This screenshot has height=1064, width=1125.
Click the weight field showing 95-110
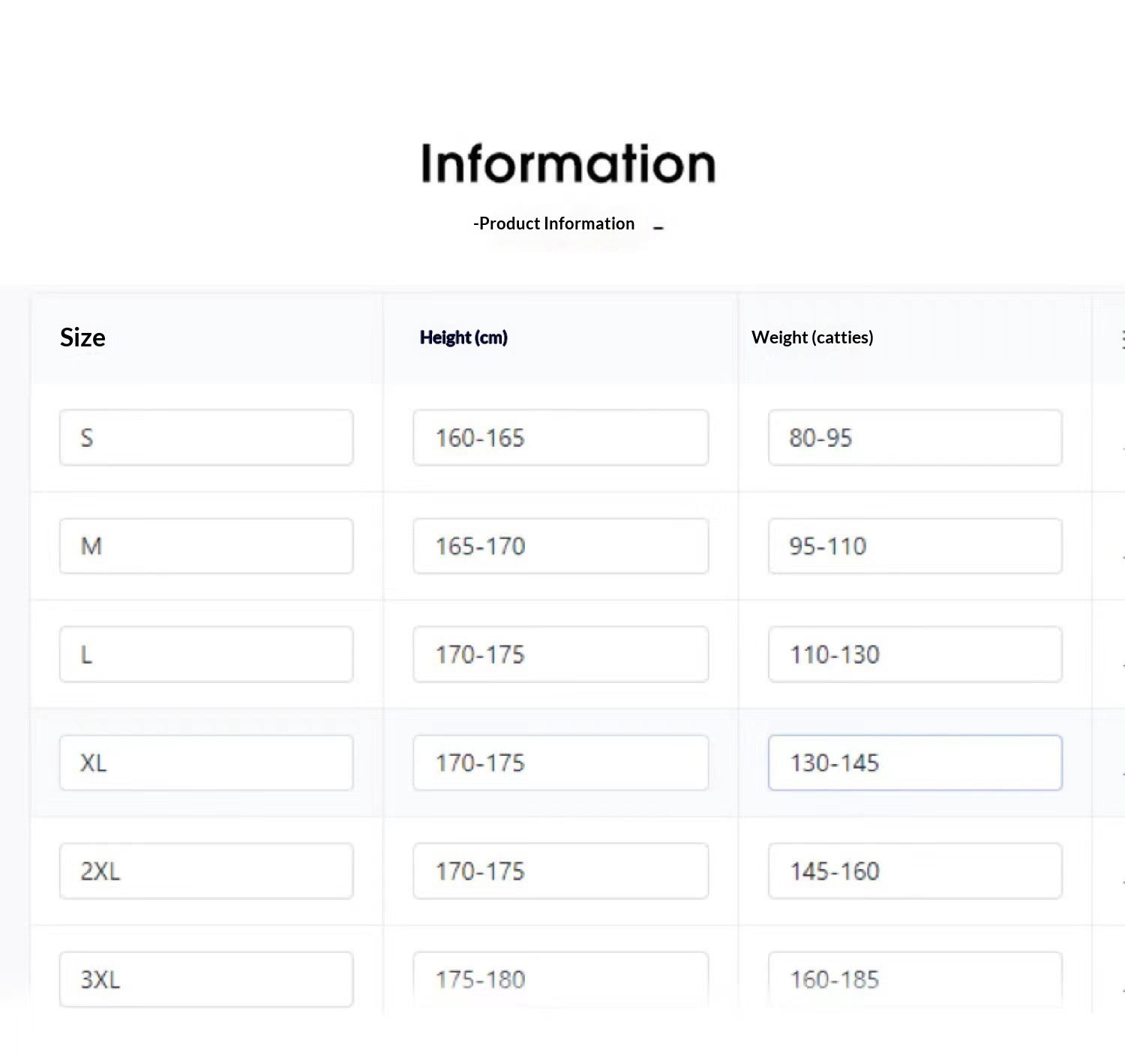915,546
